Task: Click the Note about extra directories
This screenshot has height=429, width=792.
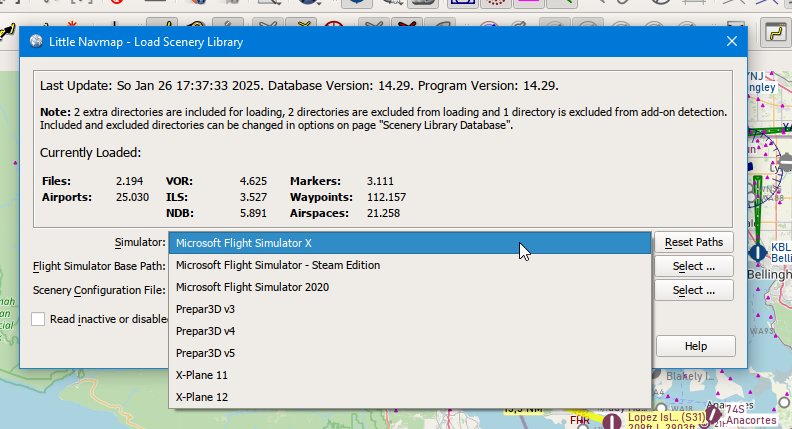Action: pyautogui.click(x=383, y=119)
